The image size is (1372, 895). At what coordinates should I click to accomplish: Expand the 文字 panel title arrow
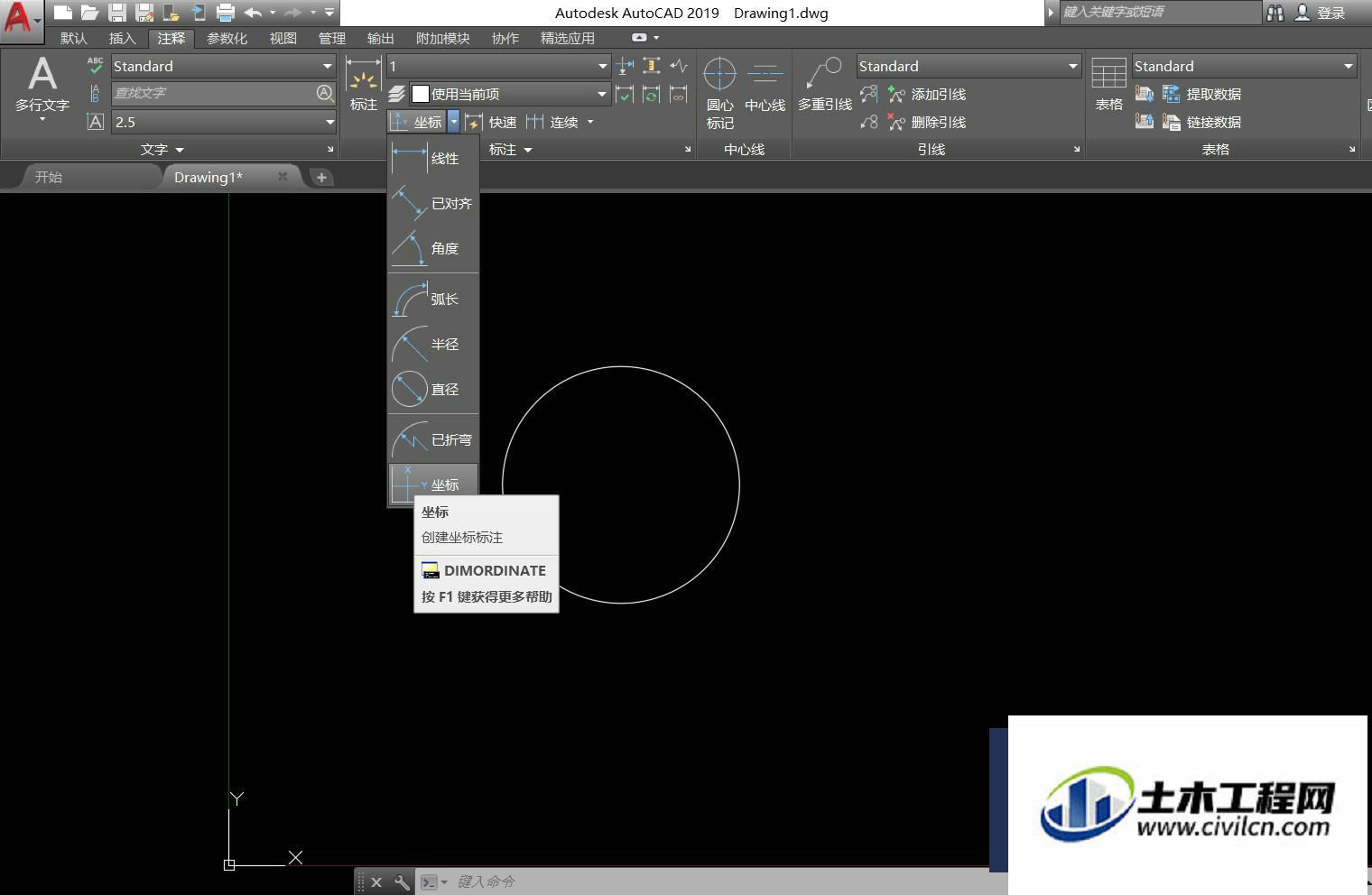(180, 150)
